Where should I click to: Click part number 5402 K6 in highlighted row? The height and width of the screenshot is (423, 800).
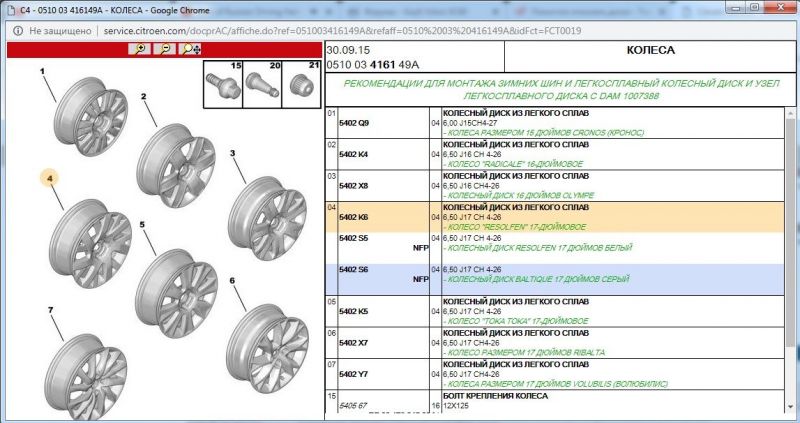tap(354, 217)
